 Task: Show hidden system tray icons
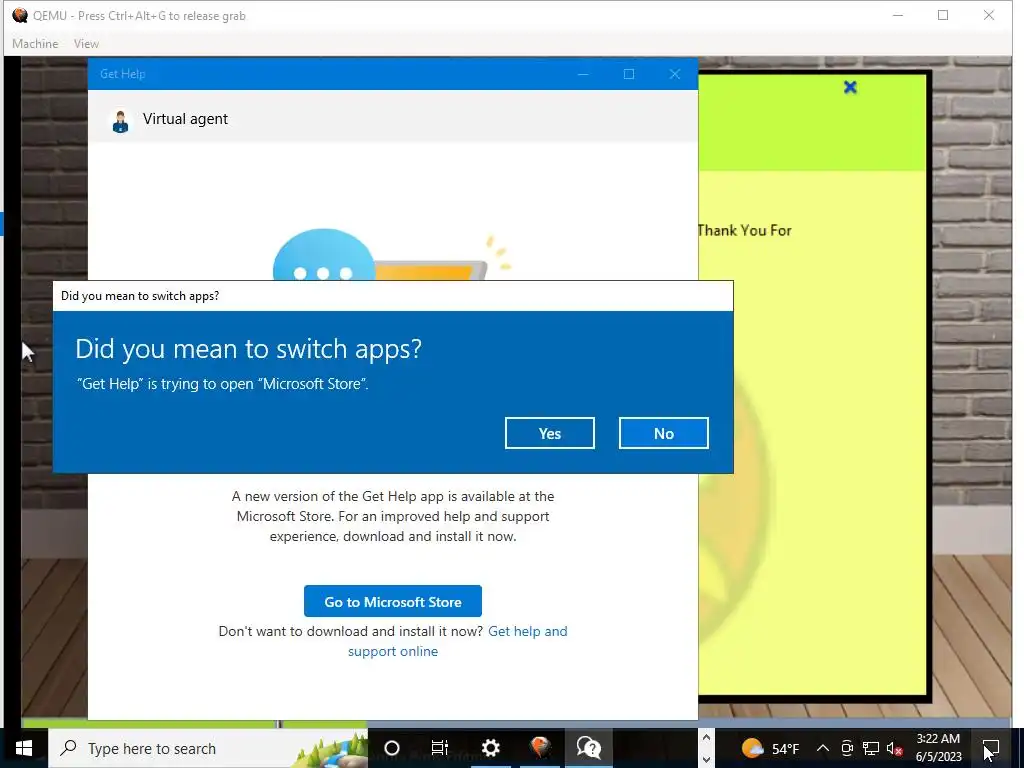(x=823, y=748)
